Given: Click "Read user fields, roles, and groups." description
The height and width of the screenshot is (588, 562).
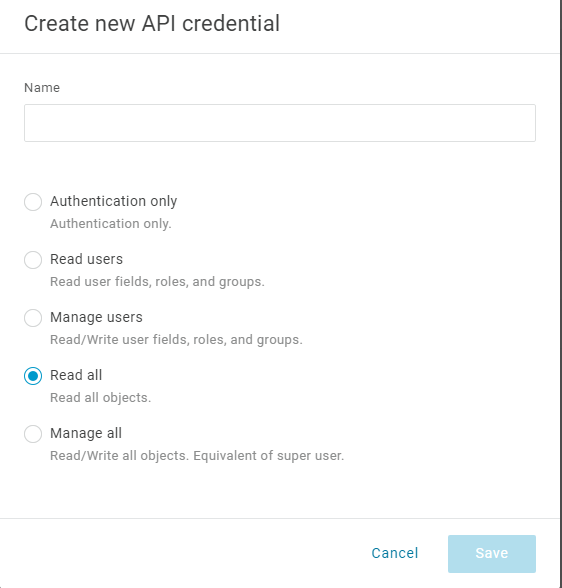Looking at the screenshot, I should pyautogui.click(x=157, y=282).
